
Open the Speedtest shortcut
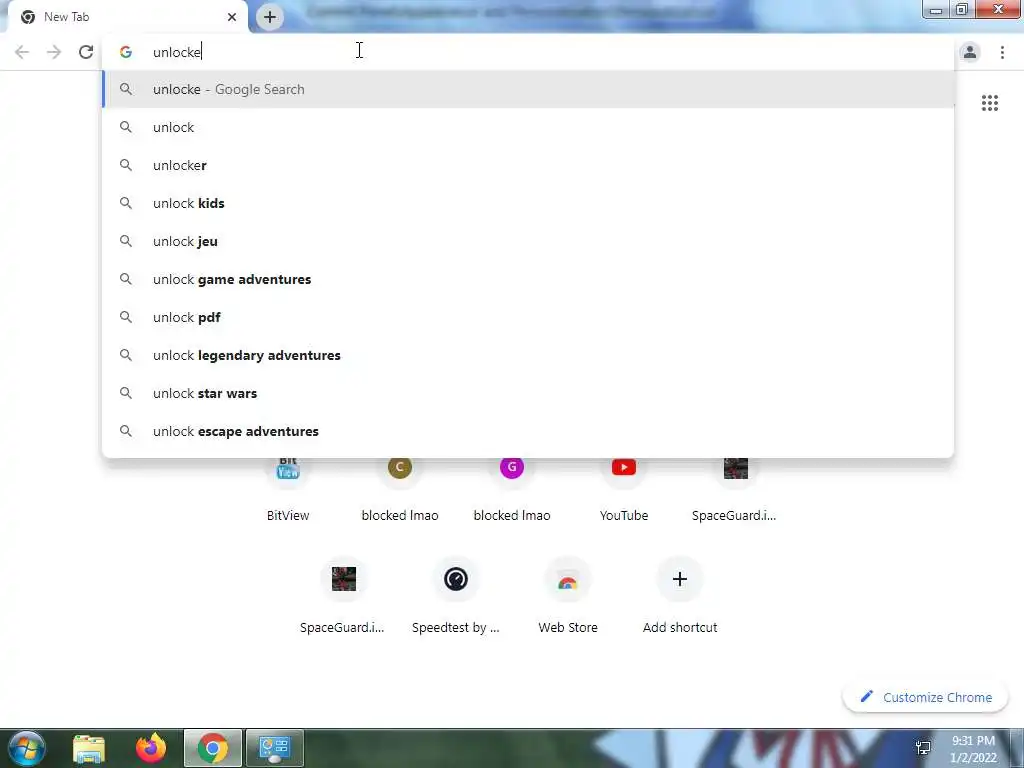coord(456,598)
